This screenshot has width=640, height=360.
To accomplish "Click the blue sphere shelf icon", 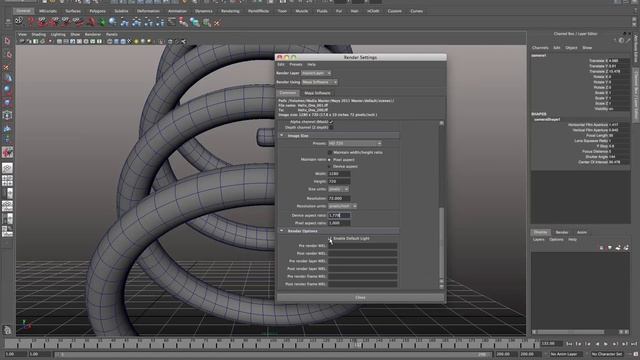I will [113, 22].
